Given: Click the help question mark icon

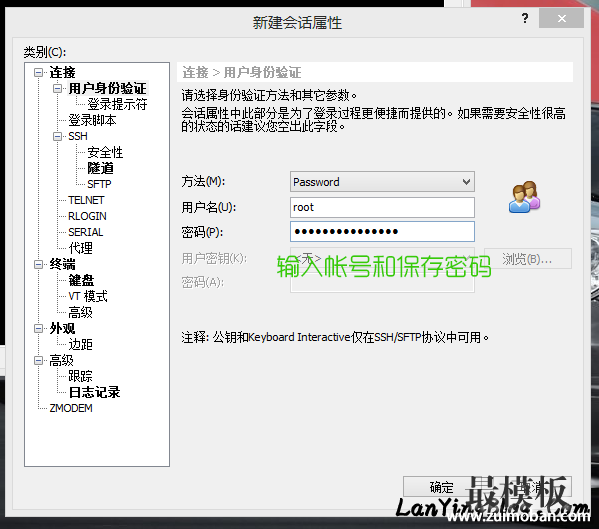Looking at the screenshot, I should 525,18.
